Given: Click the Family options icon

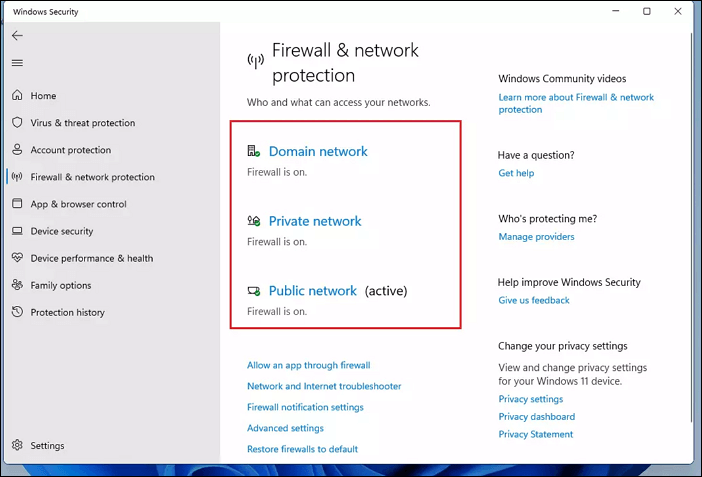Looking at the screenshot, I should (17, 284).
